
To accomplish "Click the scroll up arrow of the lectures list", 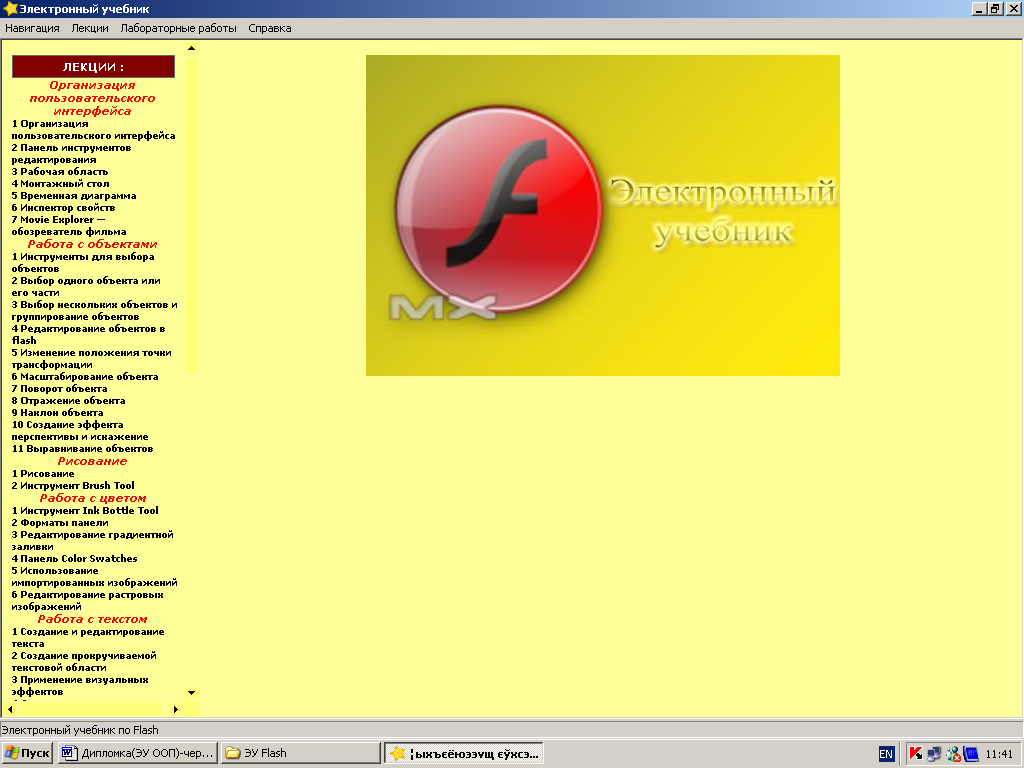I will coord(191,48).
